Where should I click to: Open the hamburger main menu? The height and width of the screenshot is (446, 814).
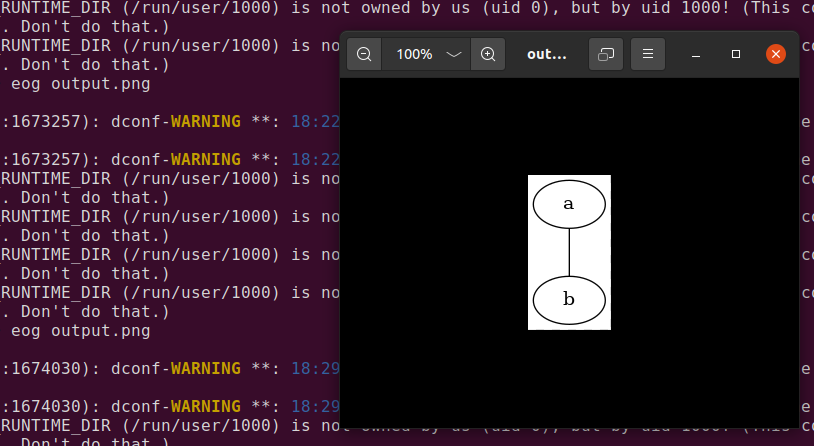click(648, 54)
